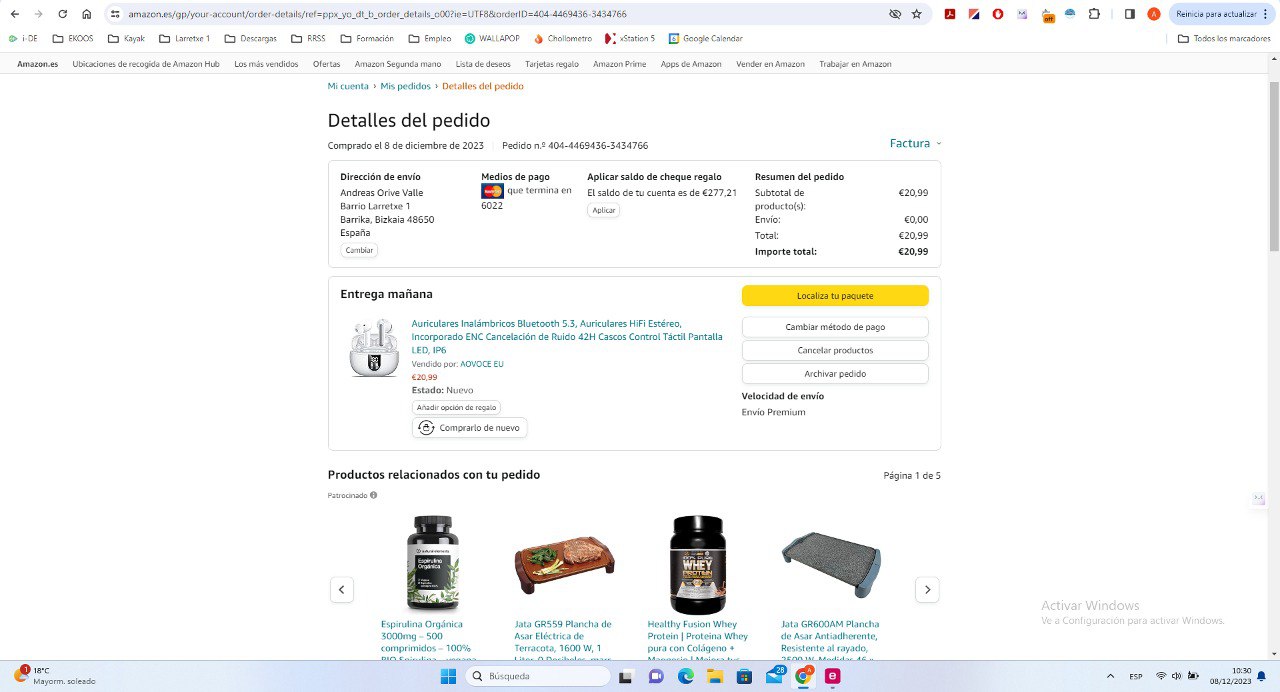This screenshot has height=692, width=1280.
Task: Click the earbuds product thumbnail
Action: coord(373,348)
